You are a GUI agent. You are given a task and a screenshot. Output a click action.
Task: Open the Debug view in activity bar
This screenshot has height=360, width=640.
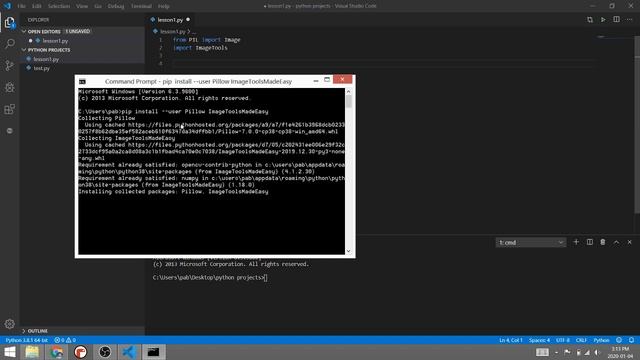tap(10, 87)
